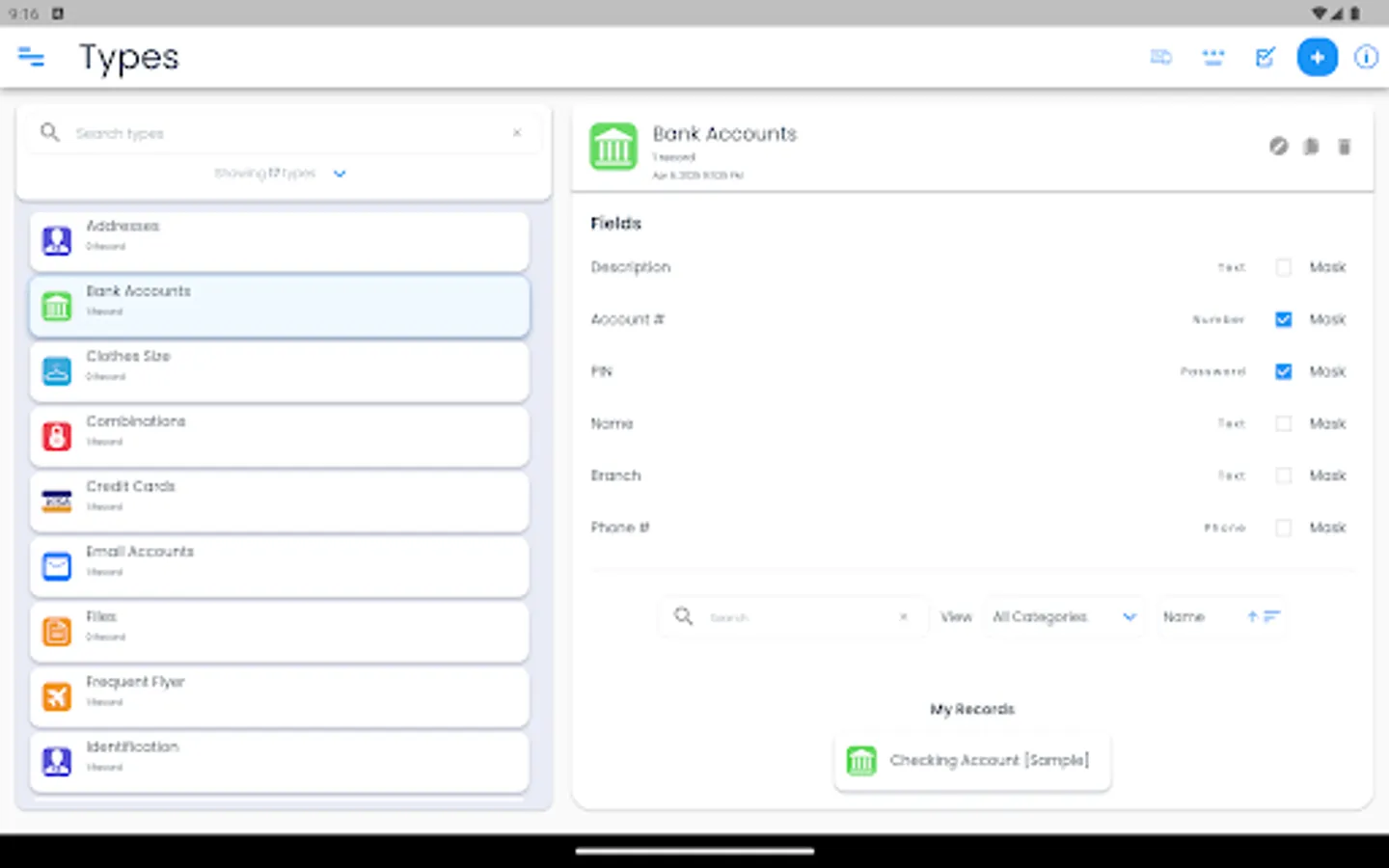Image resolution: width=1389 pixels, height=868 pixels.
Task: Click the Email Accounts envelope icon
Action: click(x=56, y=566)
